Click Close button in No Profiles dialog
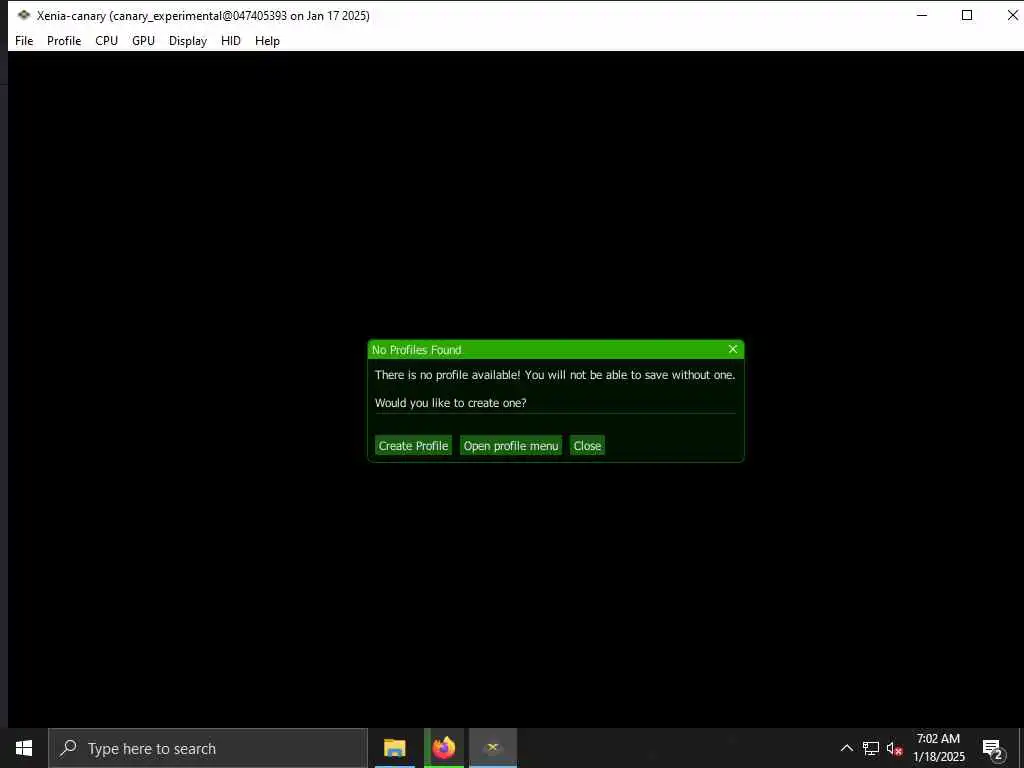1024x768 pixels. coord(587,445)
